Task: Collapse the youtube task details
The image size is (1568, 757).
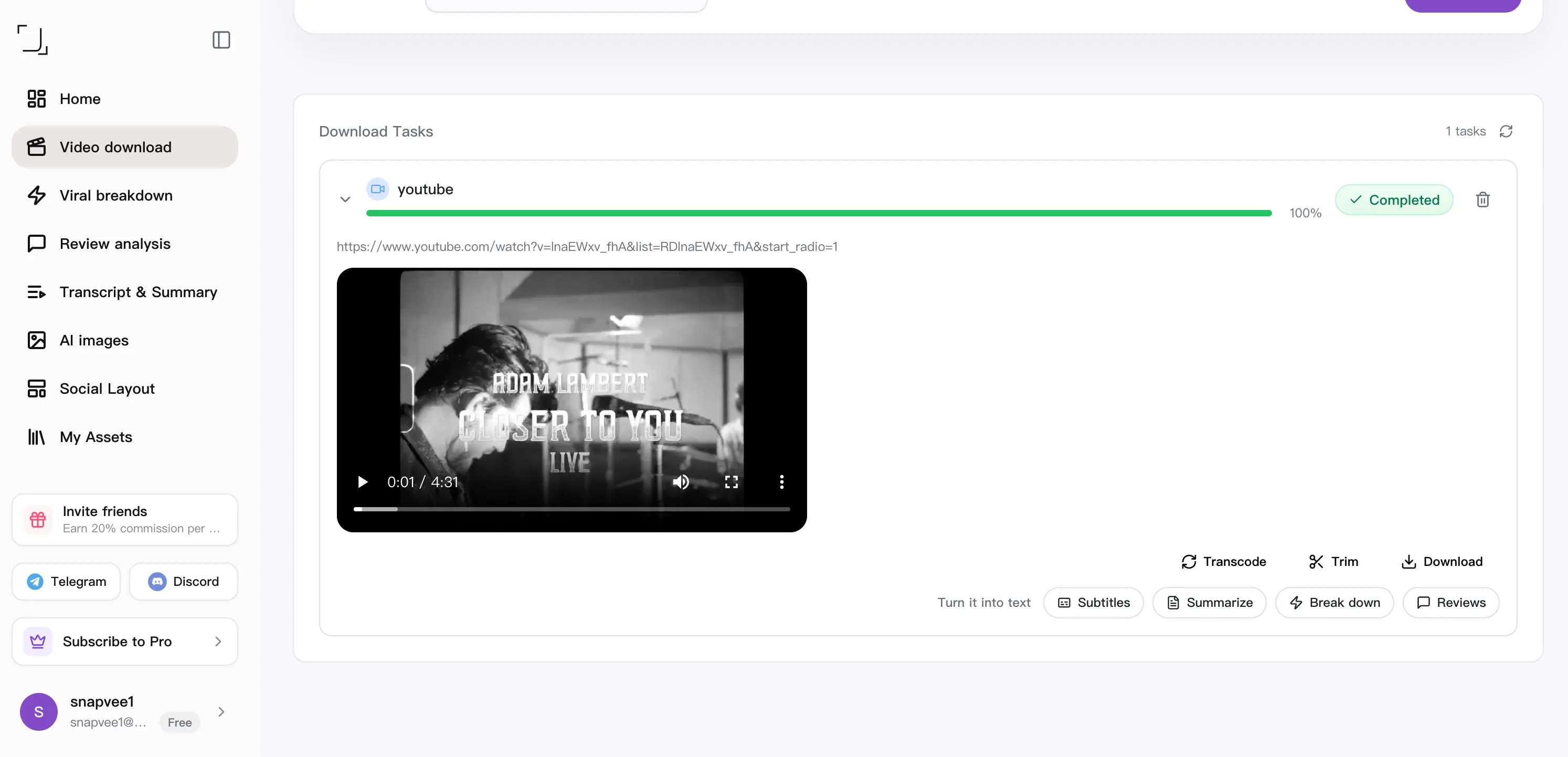Action: (345, 200)
